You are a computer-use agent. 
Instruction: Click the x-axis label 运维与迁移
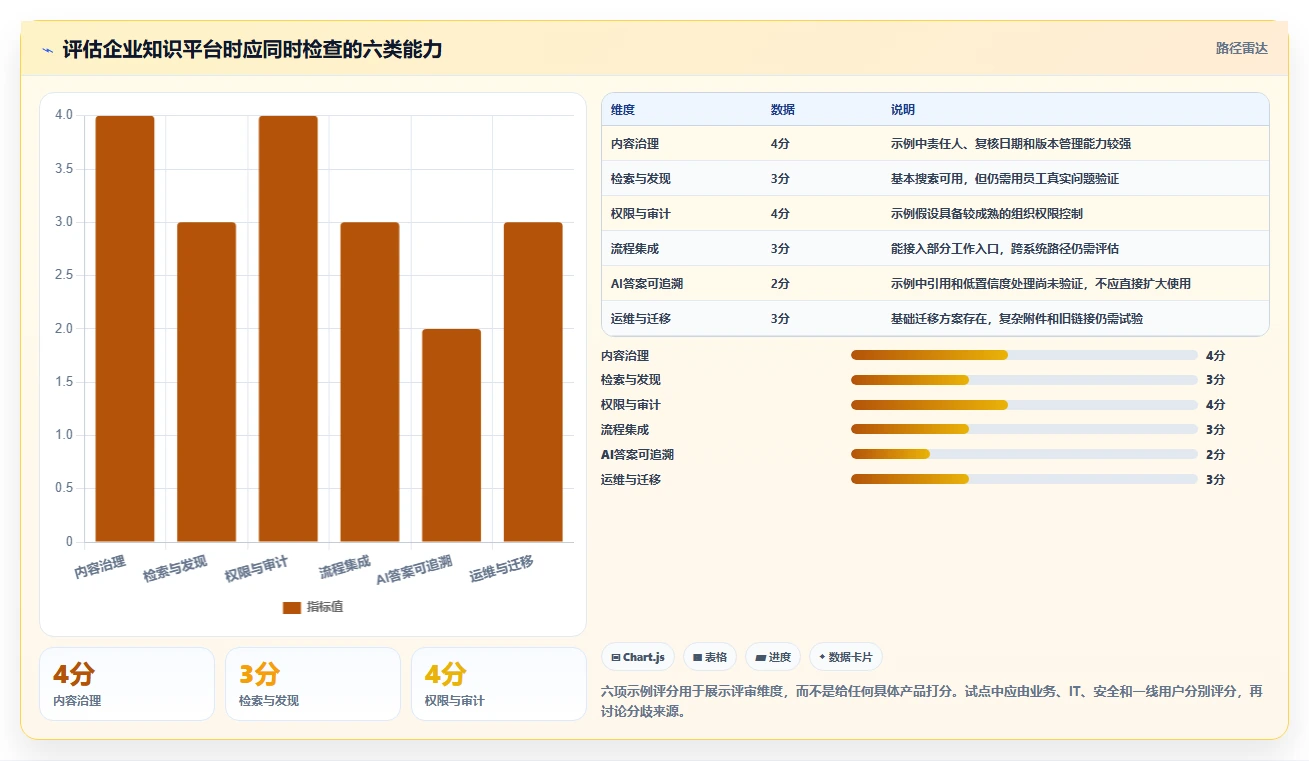click(x=502, y=569)
